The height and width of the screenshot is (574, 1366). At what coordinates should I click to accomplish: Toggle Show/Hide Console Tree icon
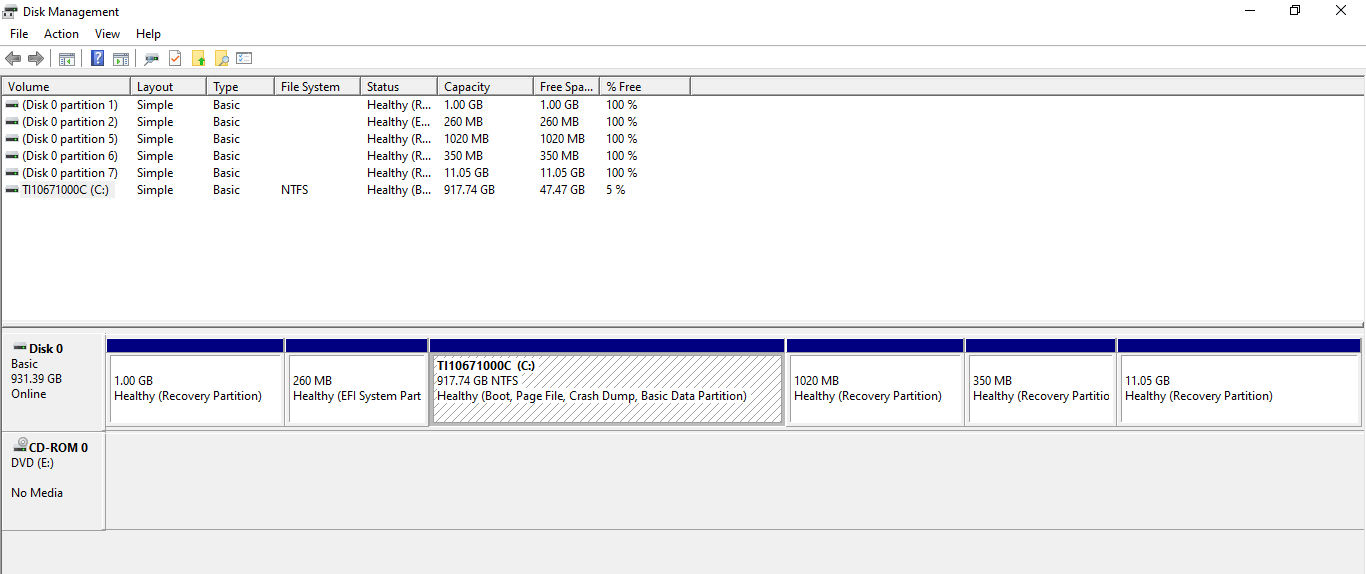click(x=67, y=59)
